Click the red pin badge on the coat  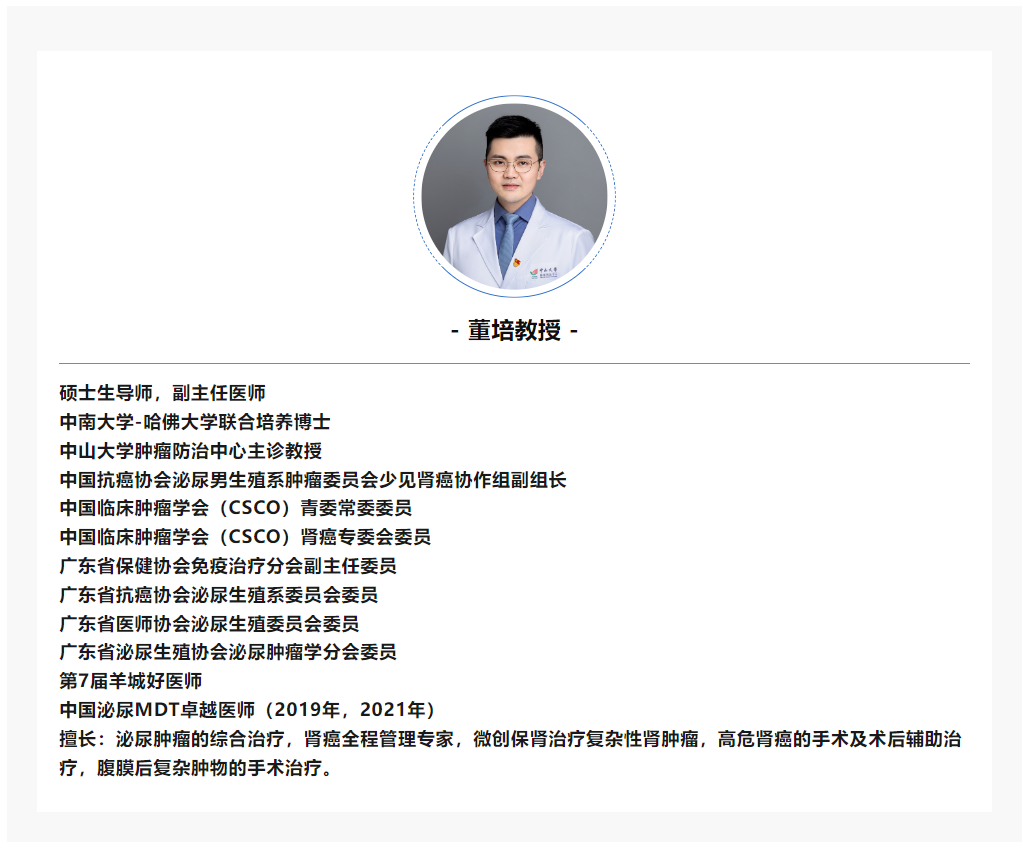[517, 266]
